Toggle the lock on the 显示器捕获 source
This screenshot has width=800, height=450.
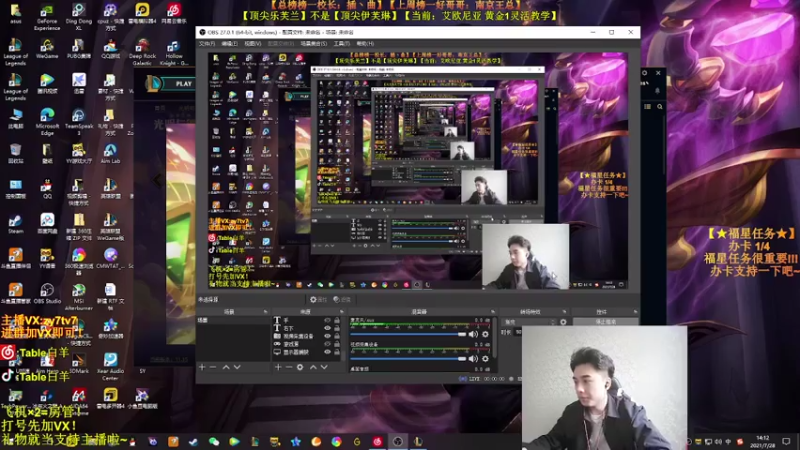(x=337, y=352)
